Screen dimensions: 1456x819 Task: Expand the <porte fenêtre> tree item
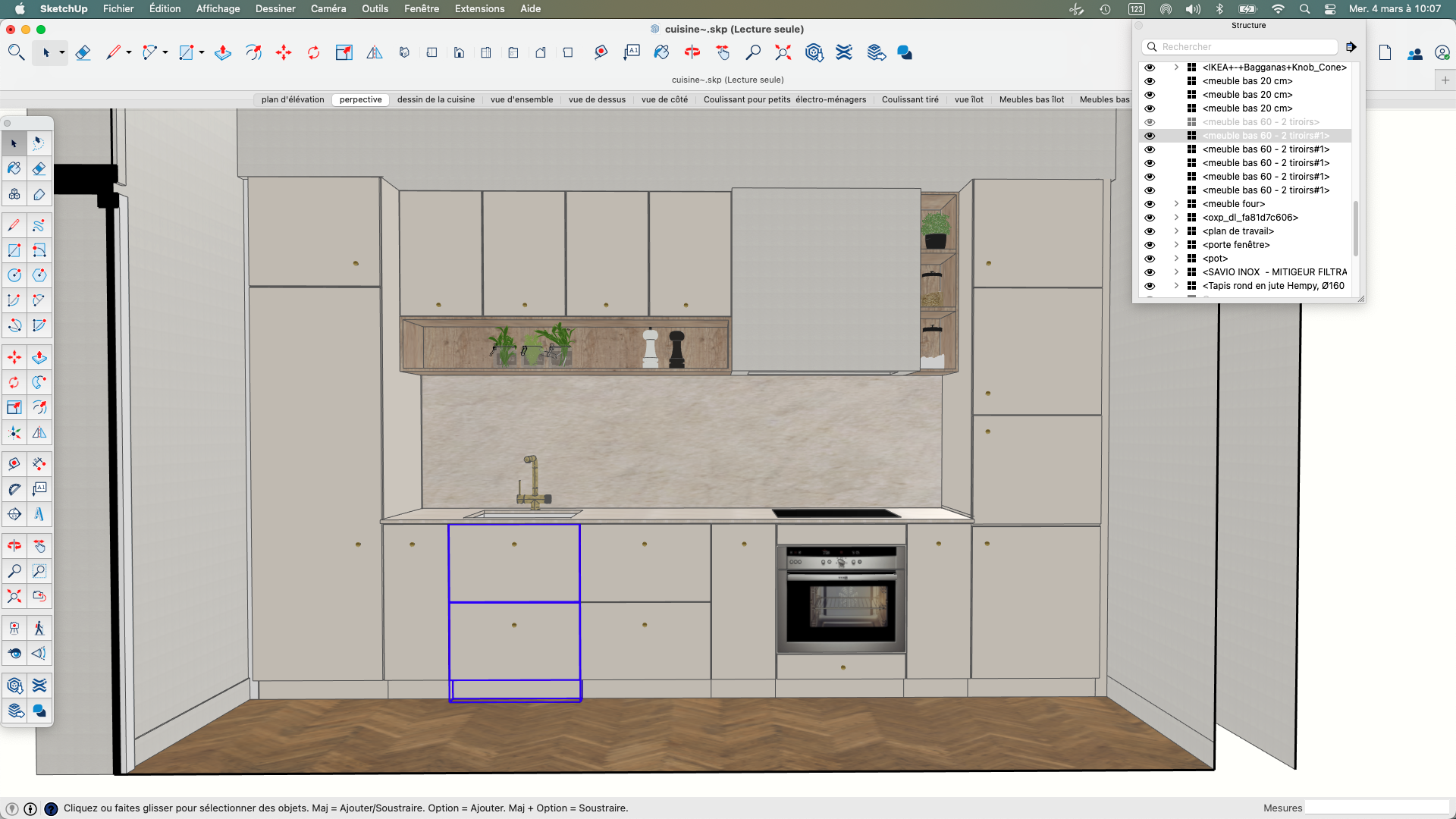pyautogui.click(x=1176, y=244)
